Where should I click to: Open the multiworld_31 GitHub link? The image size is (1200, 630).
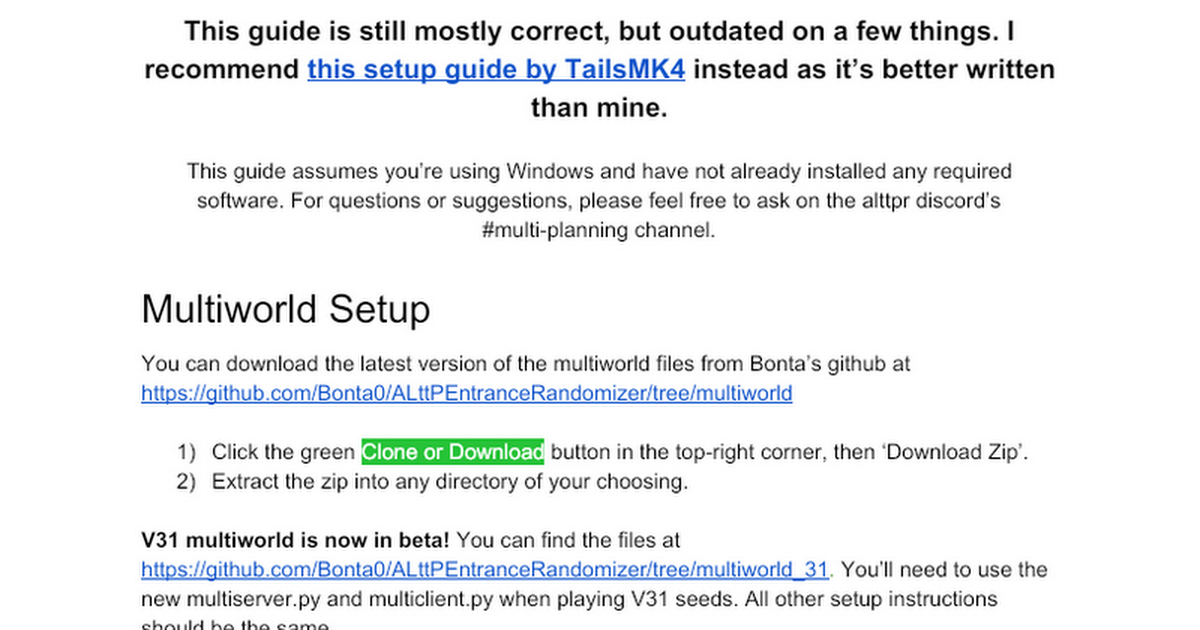[485, 570]
